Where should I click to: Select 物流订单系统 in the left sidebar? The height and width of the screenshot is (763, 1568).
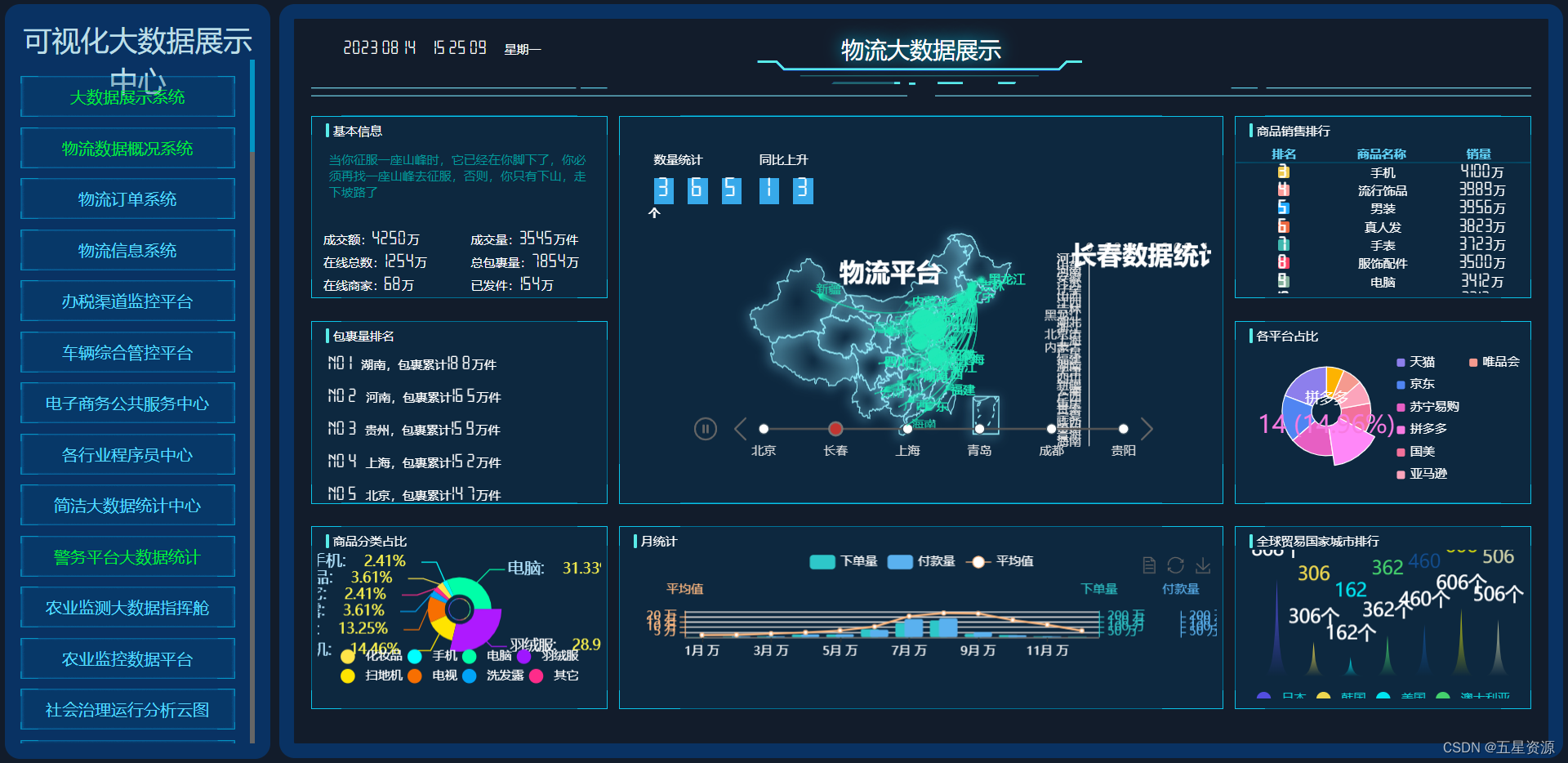click(127, 199)
